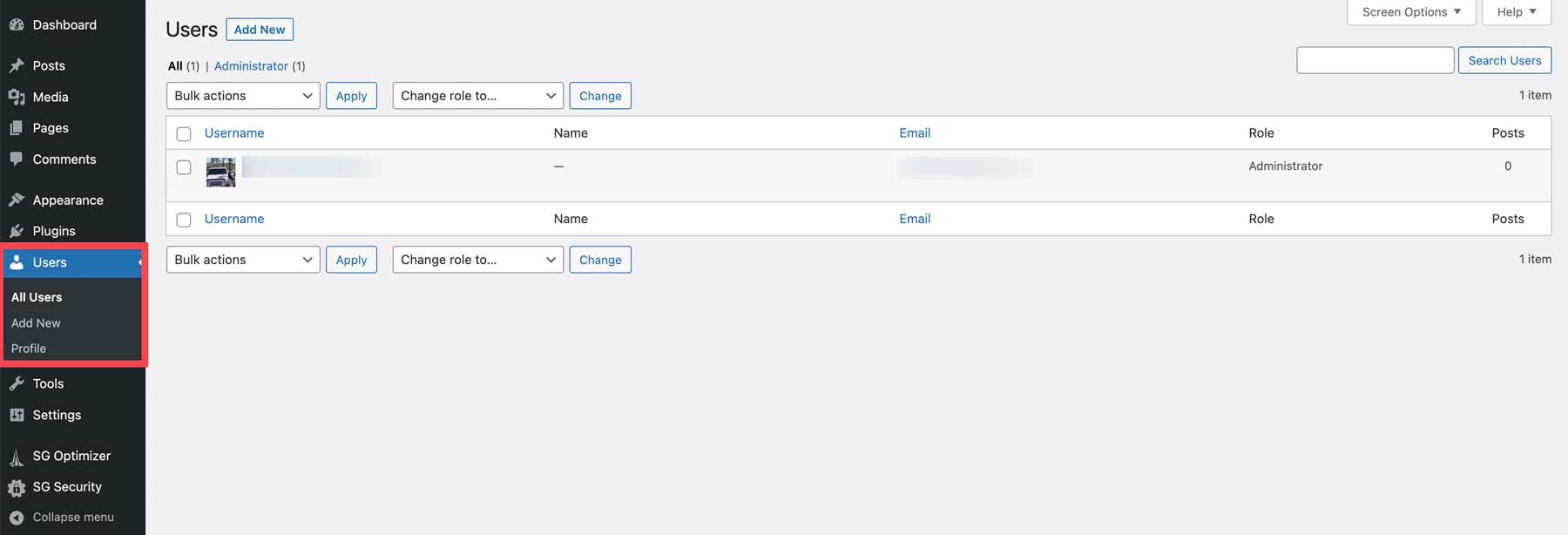Click the user's avatar thumbnail
This screenshot has height=535, width=1568.
click(220, 172)
